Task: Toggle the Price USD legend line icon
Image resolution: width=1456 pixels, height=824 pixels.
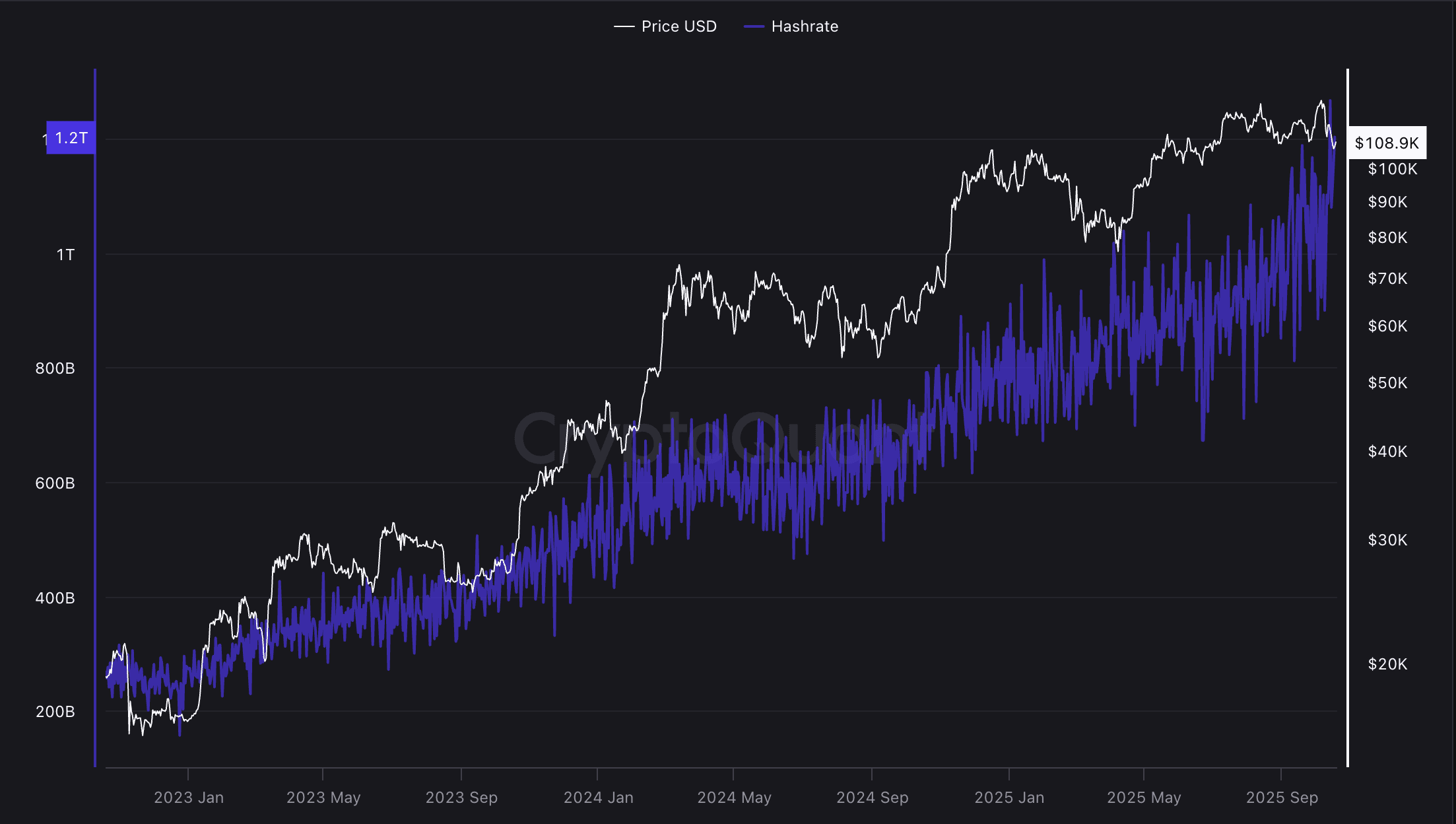Action: 623,26
